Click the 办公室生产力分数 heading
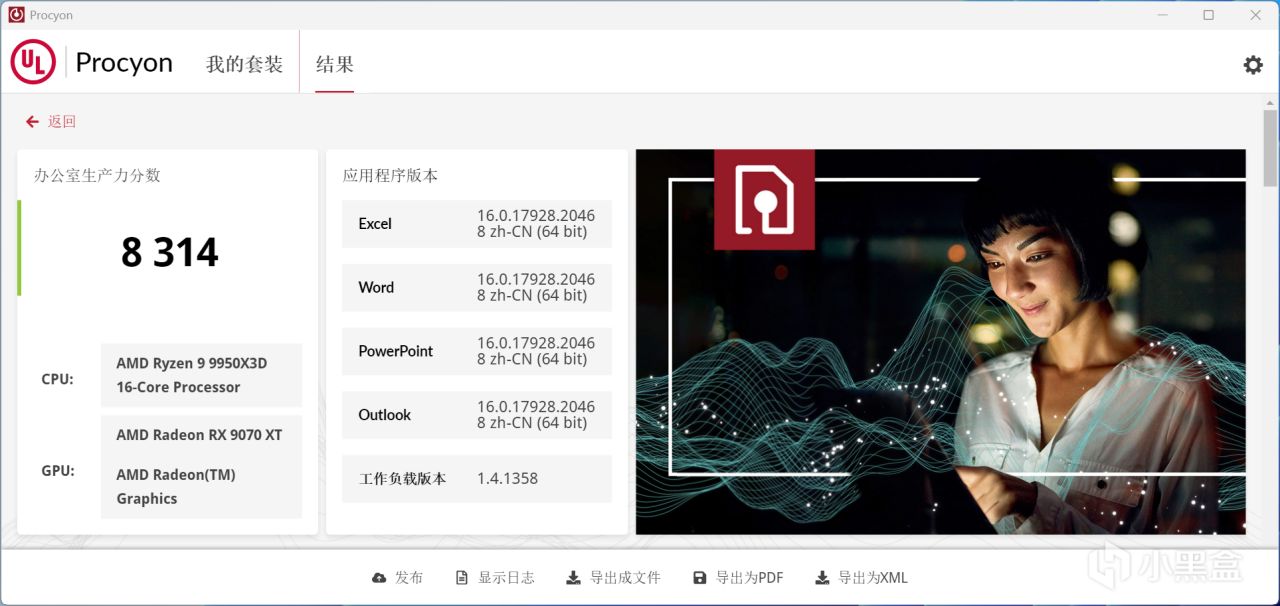 [x=97, y=175]
